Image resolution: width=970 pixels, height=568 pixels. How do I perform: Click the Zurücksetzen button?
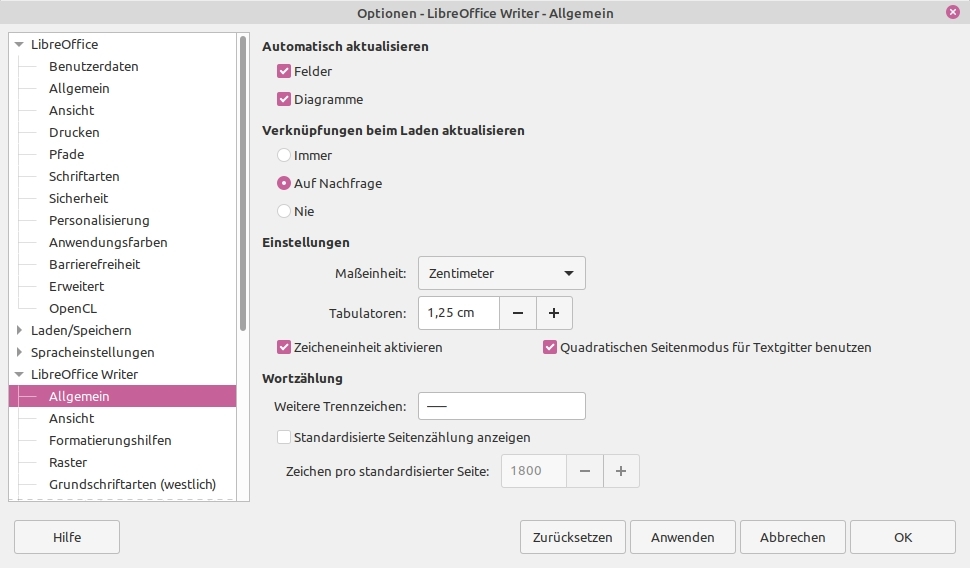coord(573,537)
